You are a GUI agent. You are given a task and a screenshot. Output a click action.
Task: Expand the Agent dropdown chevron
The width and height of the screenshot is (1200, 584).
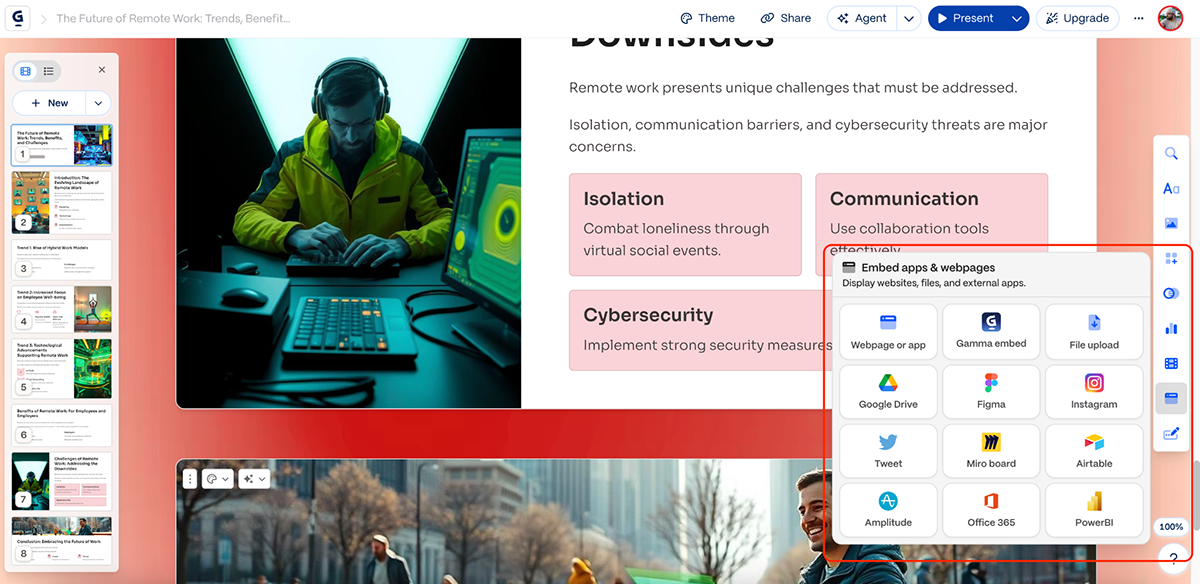[905, 17]
